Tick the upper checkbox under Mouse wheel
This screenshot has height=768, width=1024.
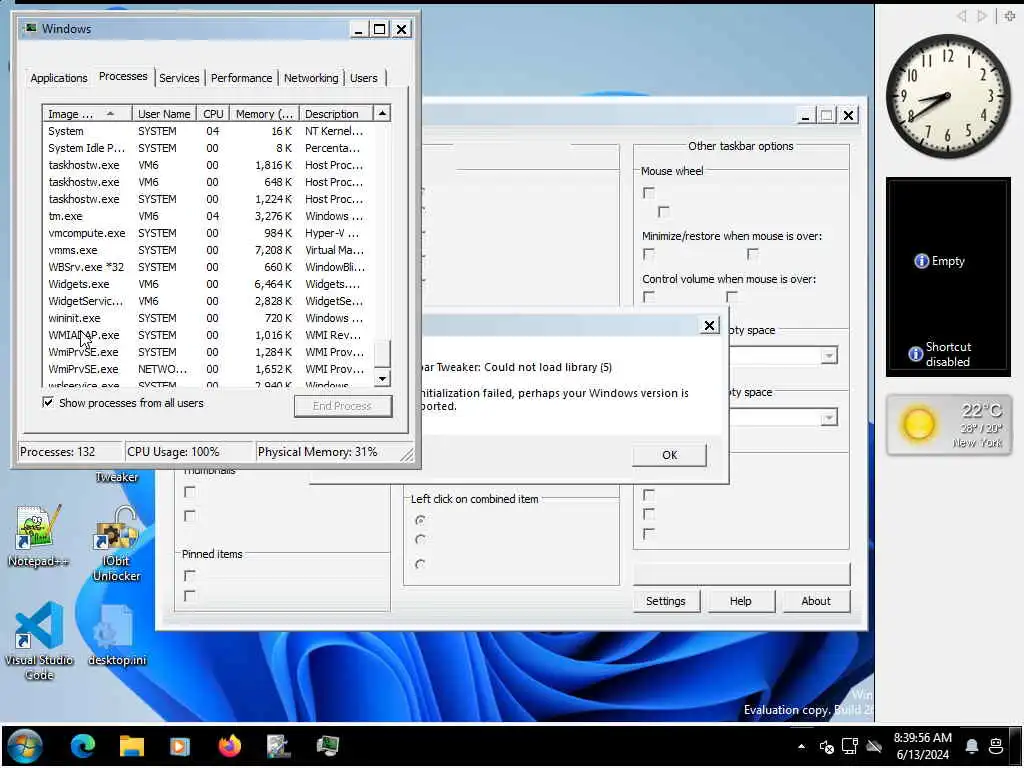(648, 192)
